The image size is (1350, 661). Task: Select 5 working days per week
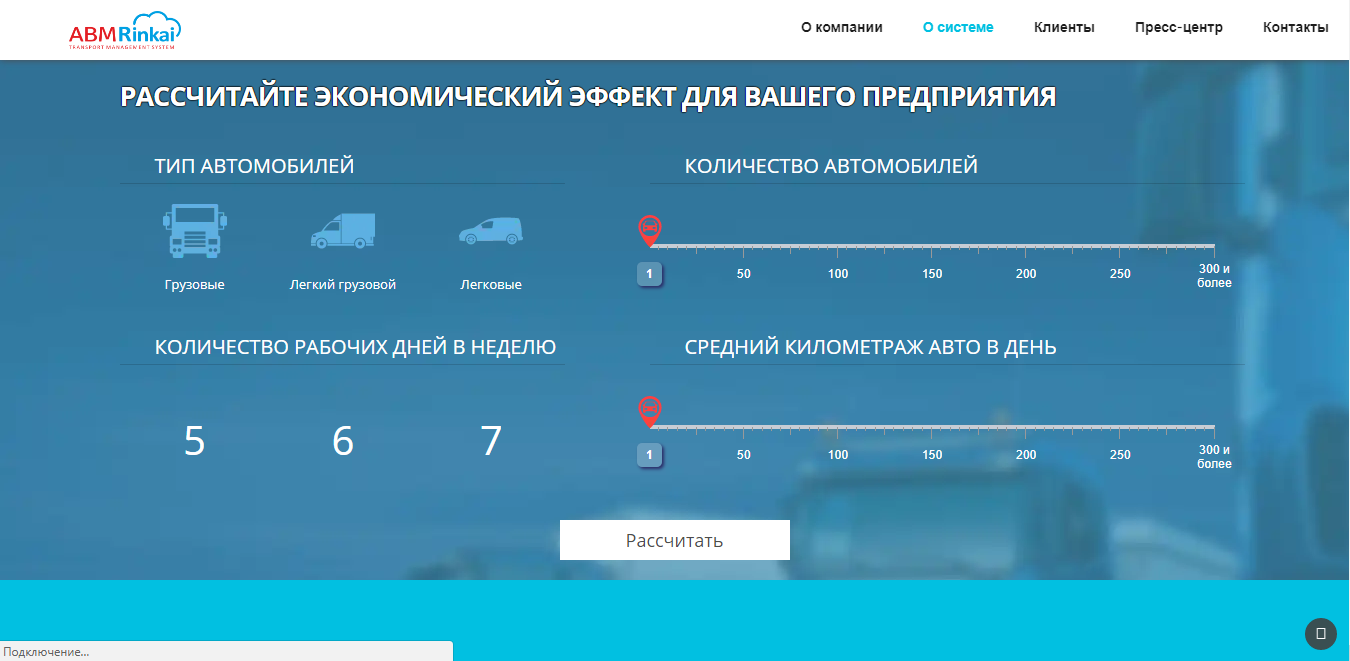click(x=195, y=440)
